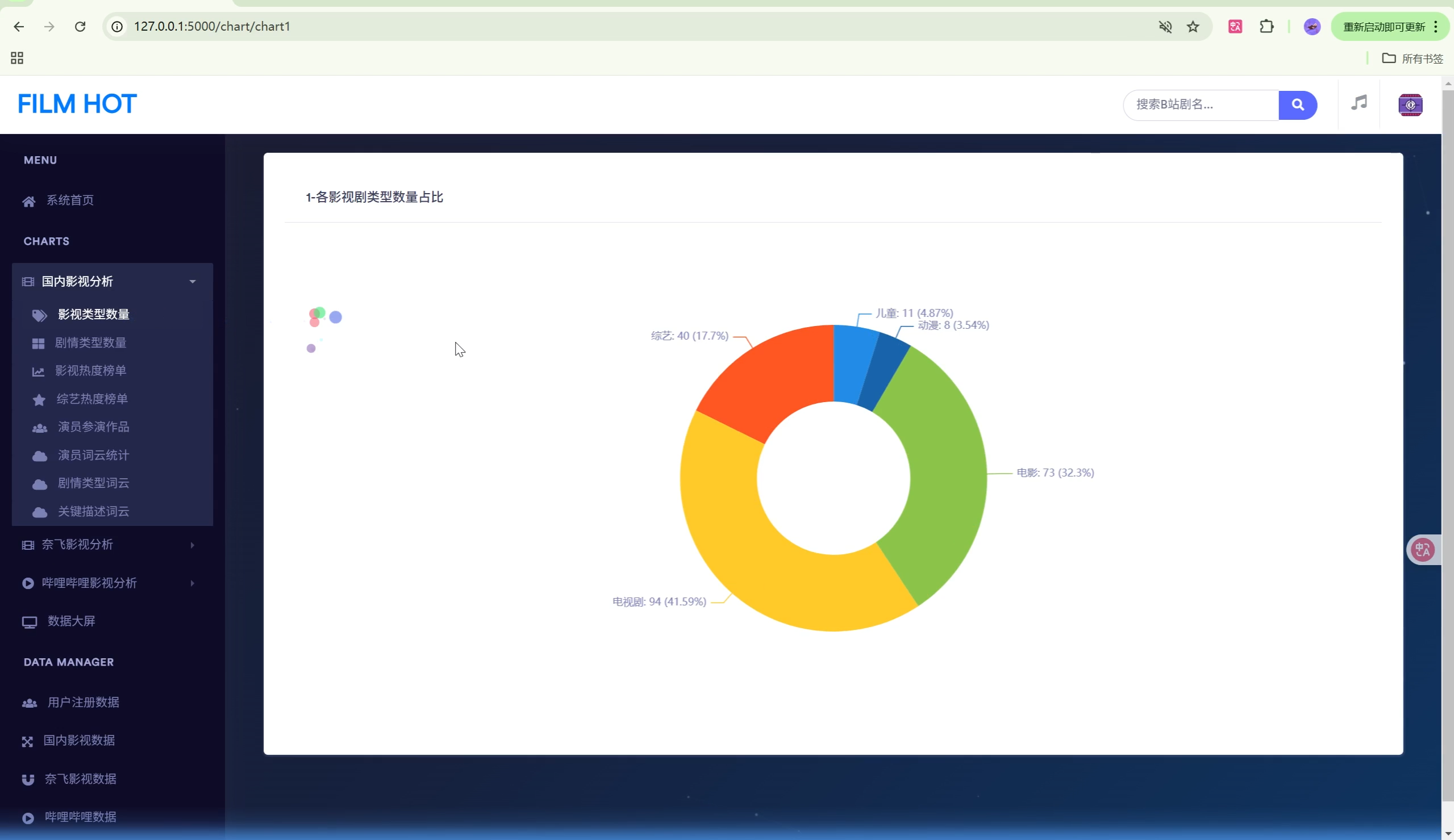
Task: Open 剧情类型数量 menu item
Action: pyautogui.click(x=90, y=342)
